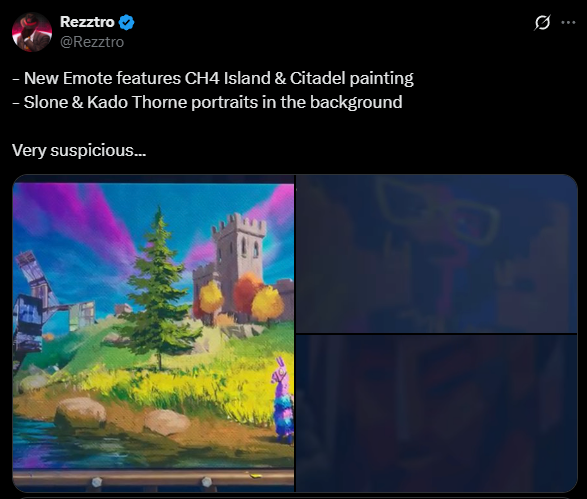Open the @Rezztro handle link
Screen dimensions: 587x499
92,42
